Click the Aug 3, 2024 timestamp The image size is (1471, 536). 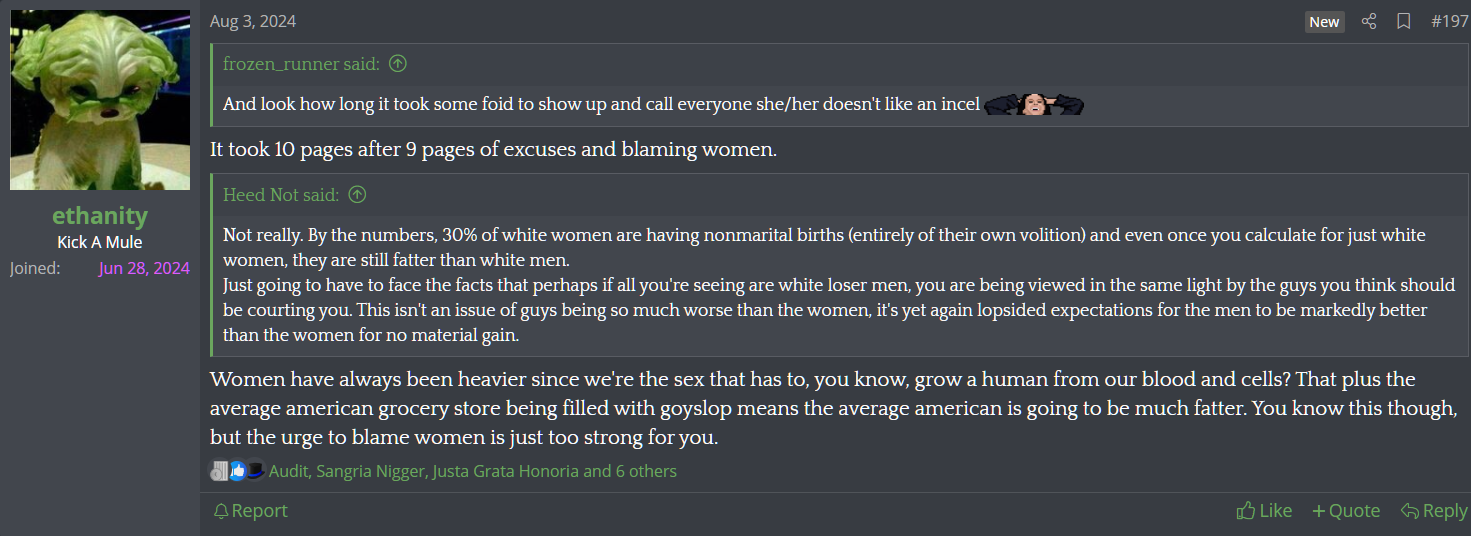(253, 21)
